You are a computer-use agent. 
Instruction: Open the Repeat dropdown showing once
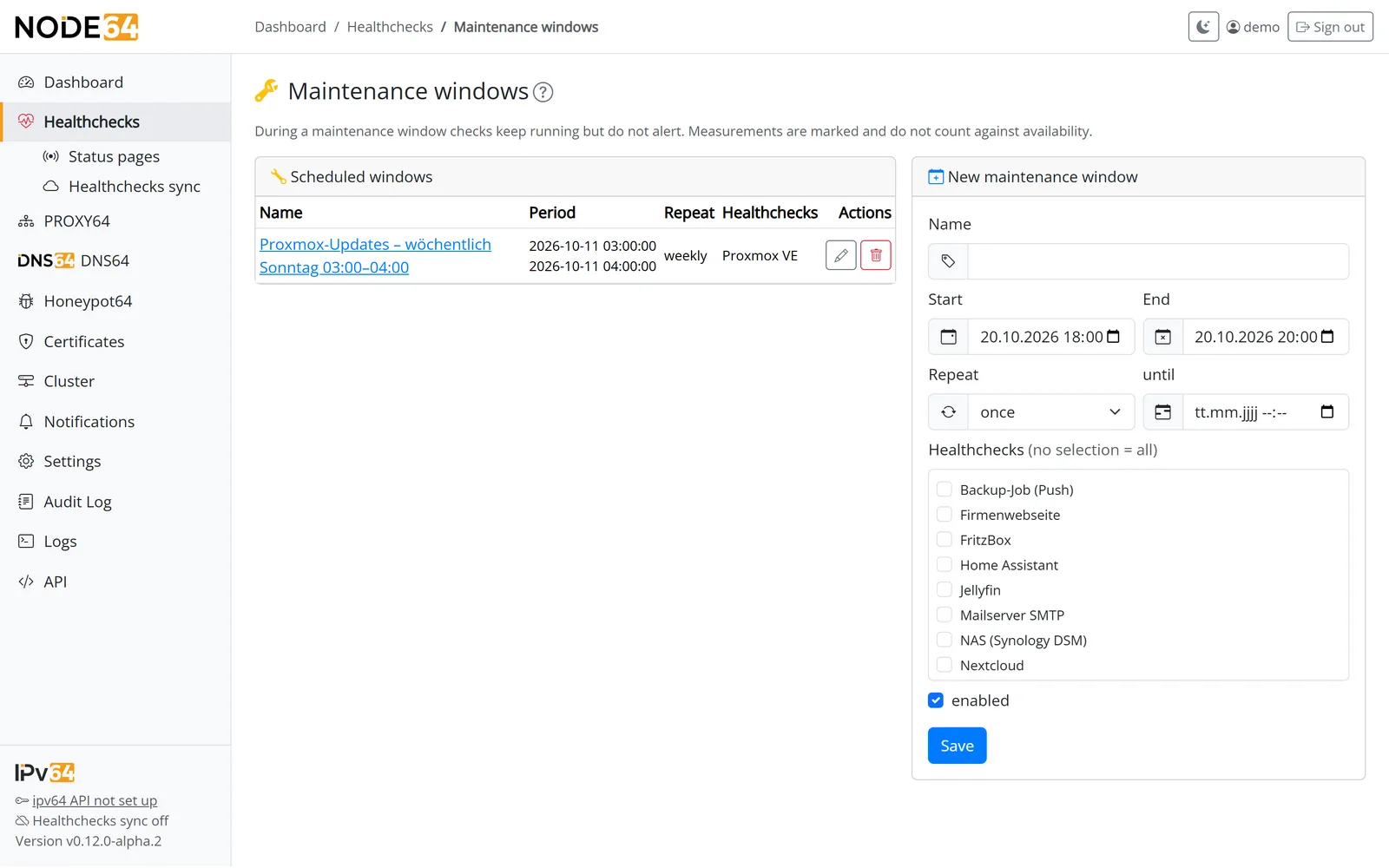[1050, 412]
